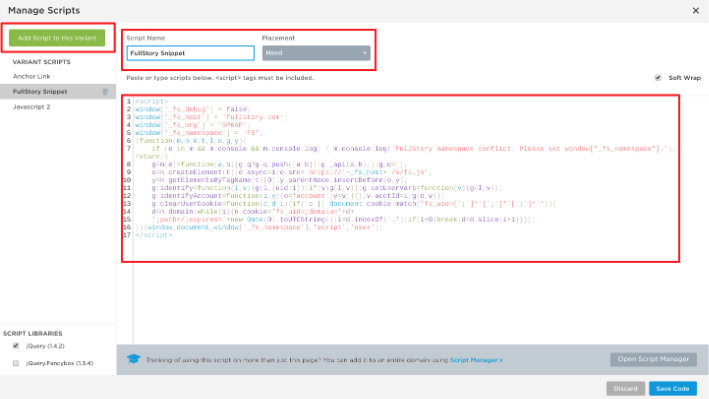Open the Placement dropdown set to Head
This screenshot has height=399, width=709.
point(316,53)
